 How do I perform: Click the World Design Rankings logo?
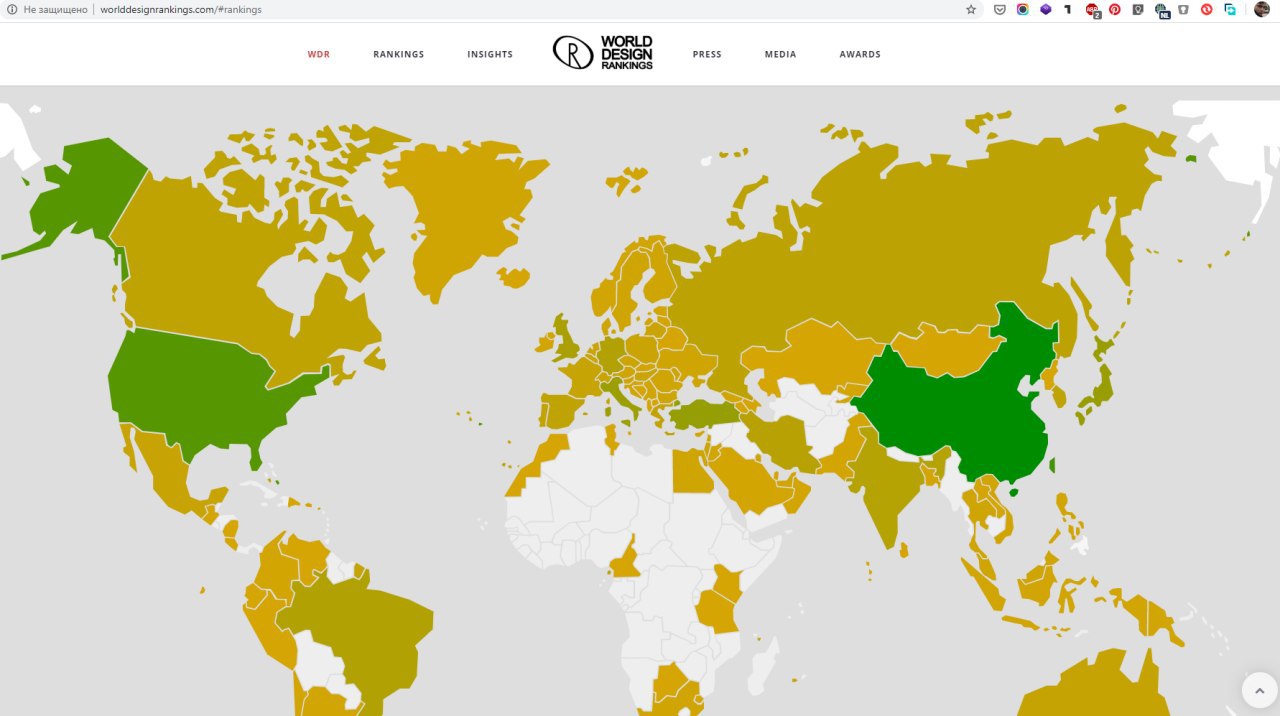pos(603,53)
